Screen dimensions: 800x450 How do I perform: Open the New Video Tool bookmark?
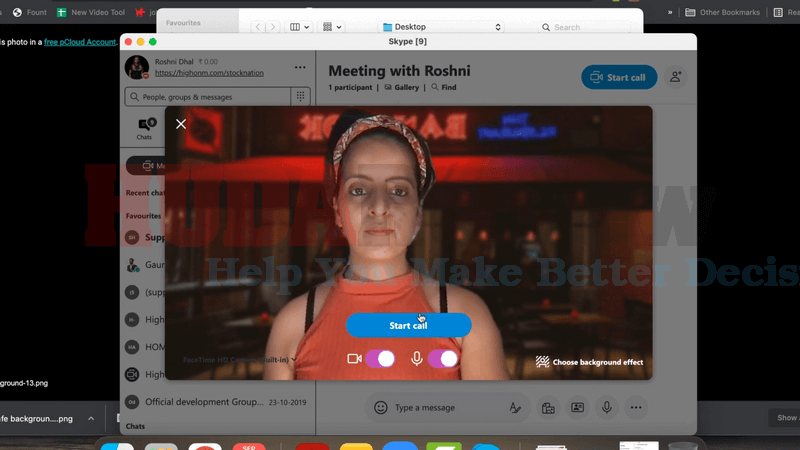[x=91, y=12]
